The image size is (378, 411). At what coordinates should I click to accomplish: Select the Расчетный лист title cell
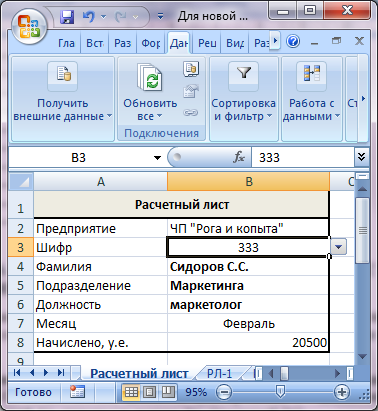(x=182, y=205)
